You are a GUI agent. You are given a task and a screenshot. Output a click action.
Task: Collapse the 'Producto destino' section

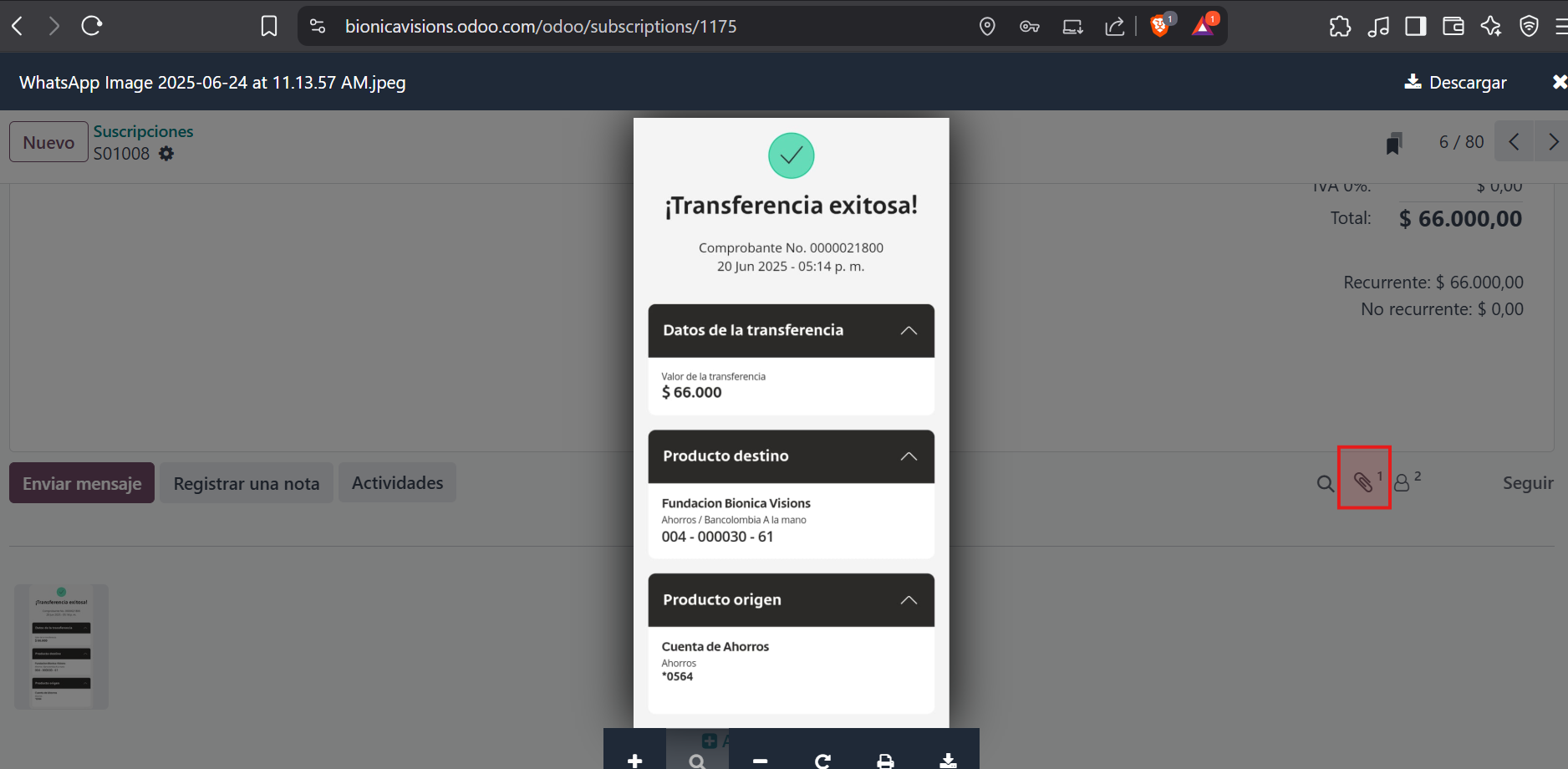coord(909,456)
